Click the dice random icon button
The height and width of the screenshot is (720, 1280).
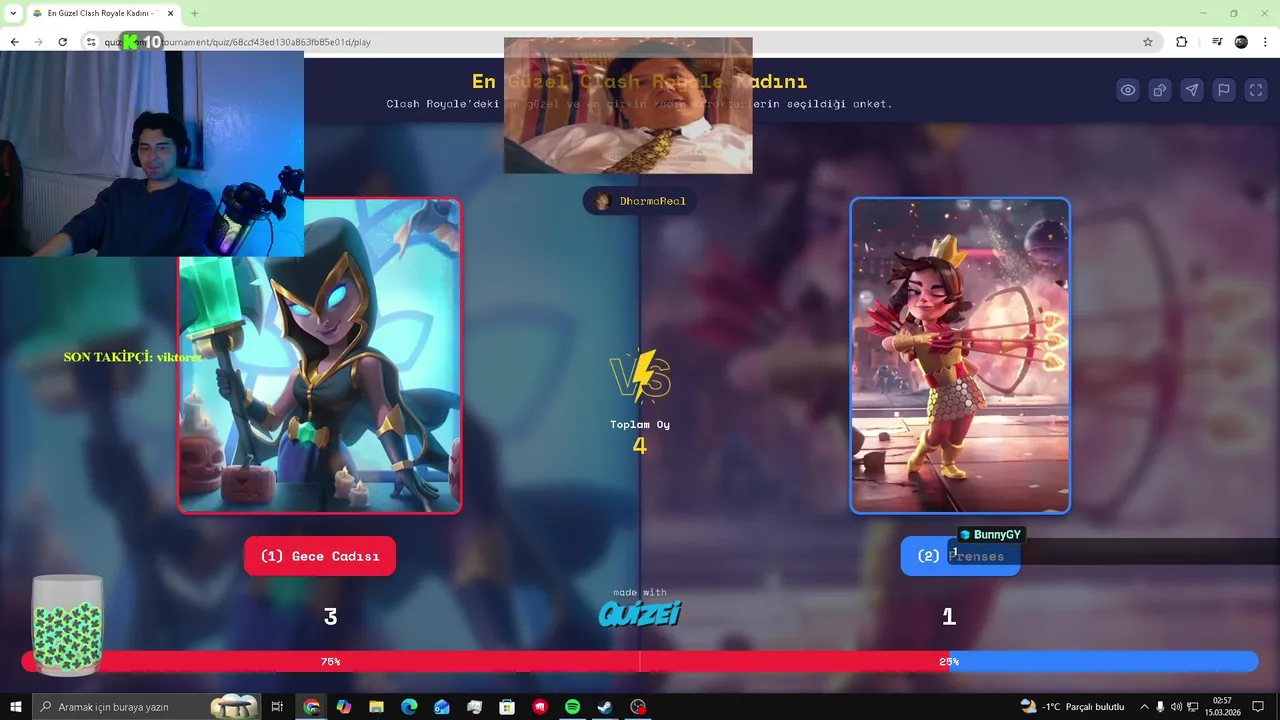(x=1160, y=90)
